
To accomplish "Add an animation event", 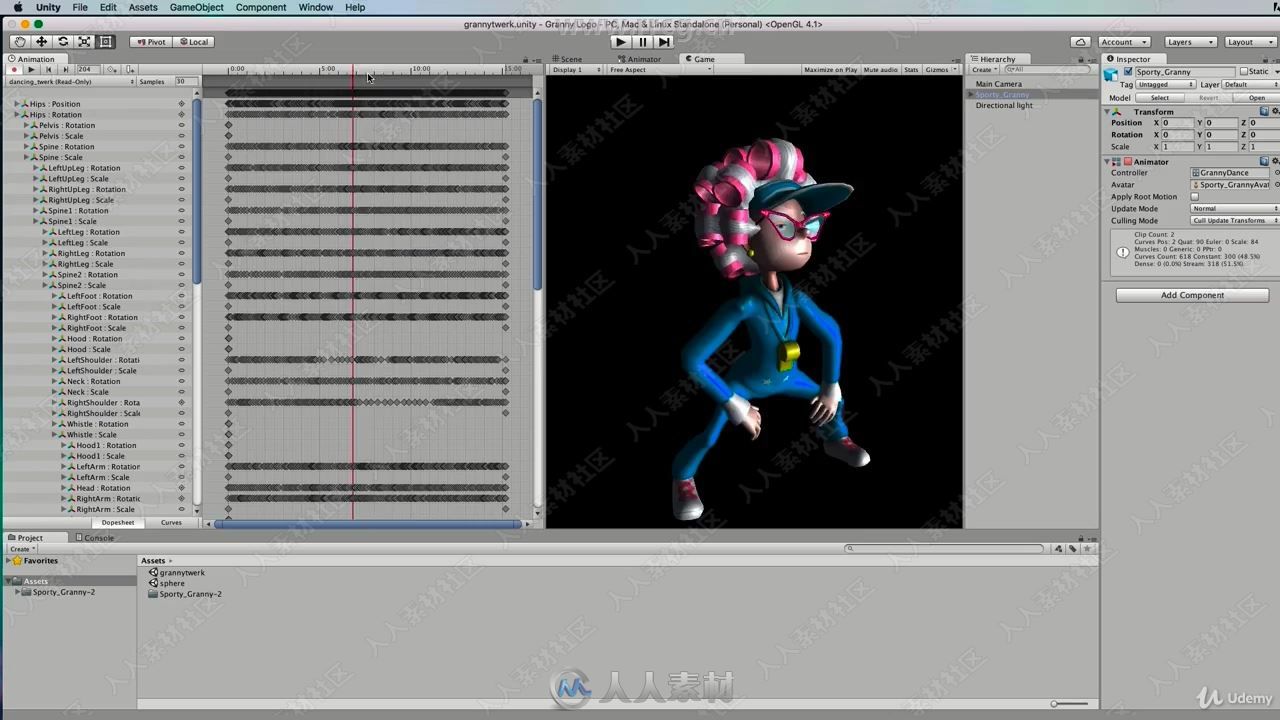I will click(x=130, y=70).
